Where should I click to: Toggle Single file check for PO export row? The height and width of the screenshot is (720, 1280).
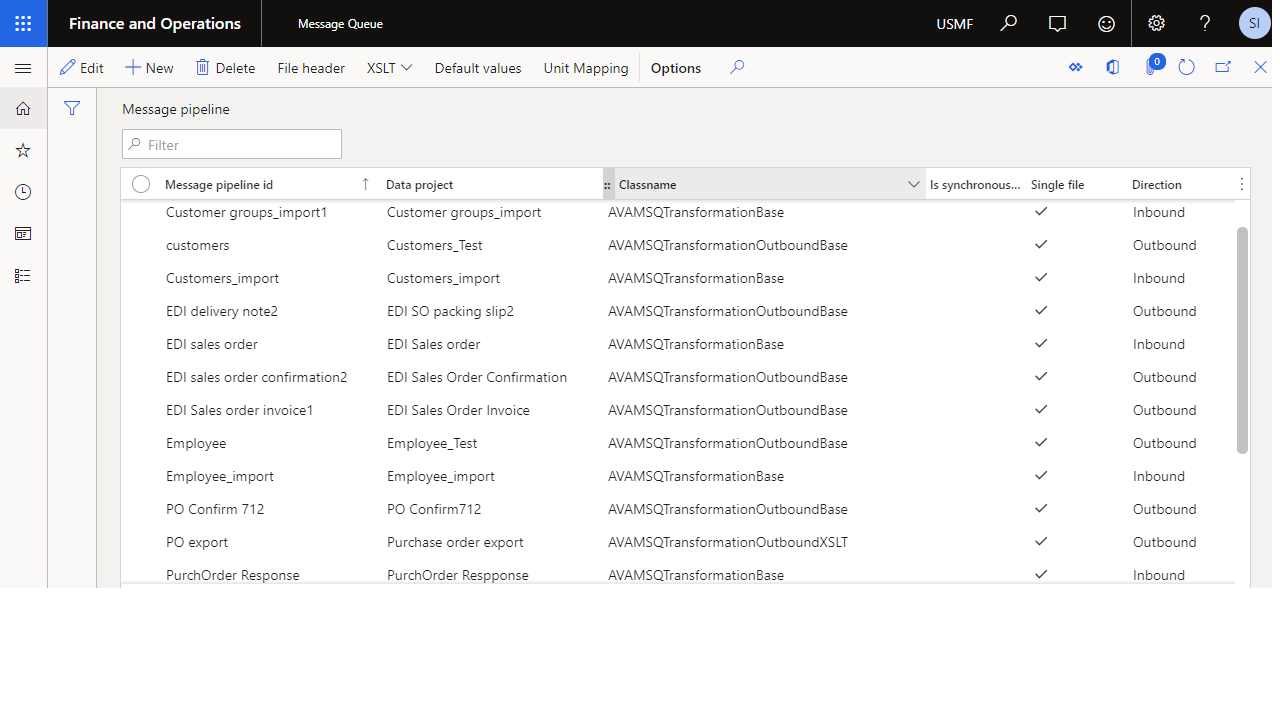click(x=1041, y=541)
